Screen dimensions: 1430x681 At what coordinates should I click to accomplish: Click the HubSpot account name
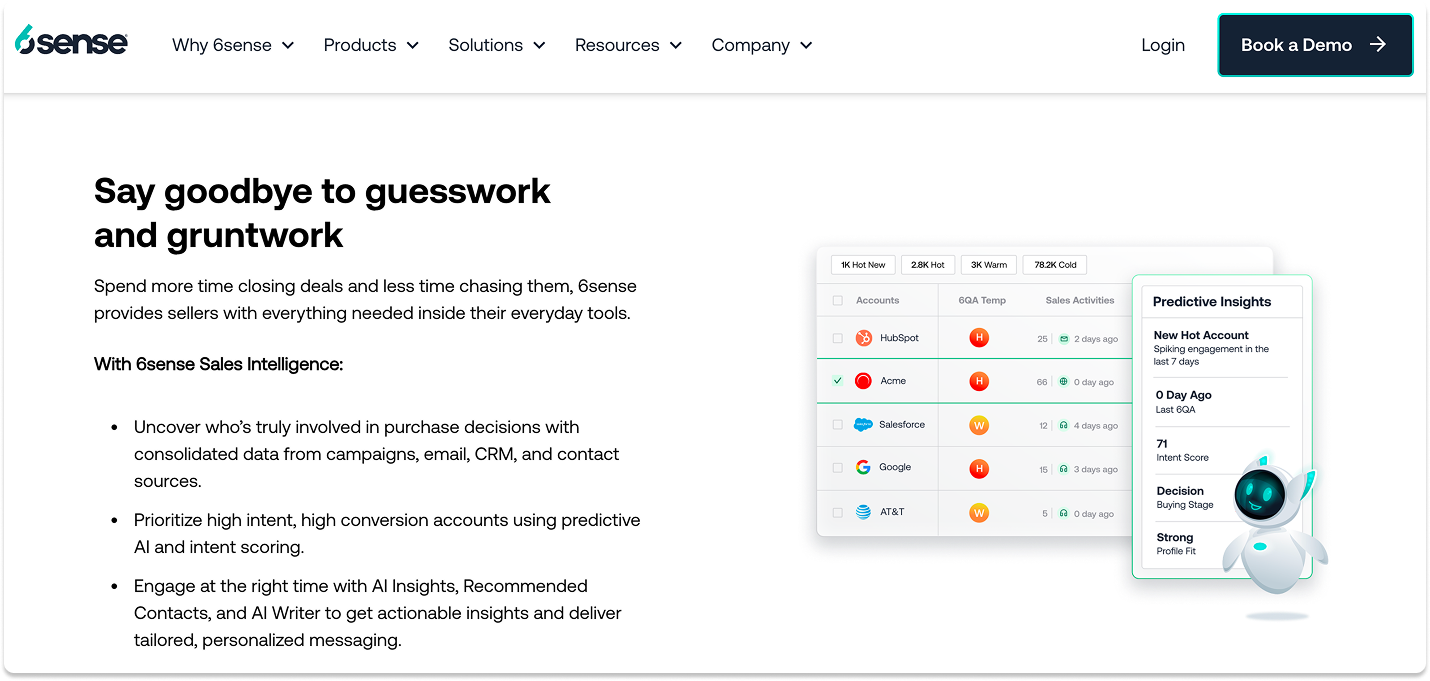pyautogui.click(x=899, y=338)
